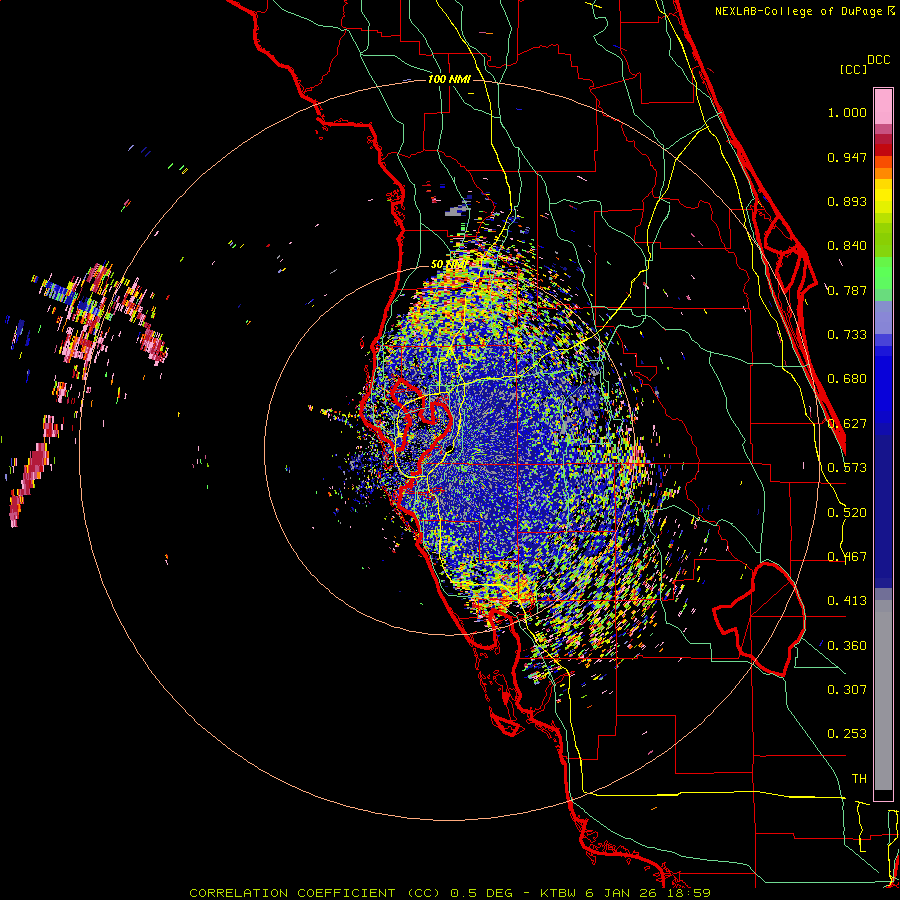Screen dimensions: 900x900
Task: Click the [CC] unit label
Action: [x=853, y=69]
